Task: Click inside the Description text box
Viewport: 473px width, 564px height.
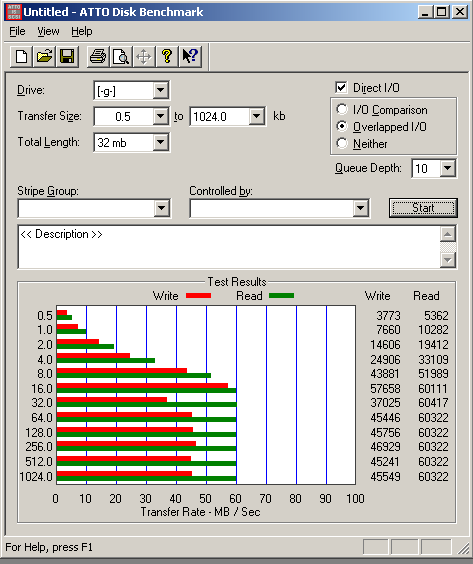Action: (x=229, y=247)
